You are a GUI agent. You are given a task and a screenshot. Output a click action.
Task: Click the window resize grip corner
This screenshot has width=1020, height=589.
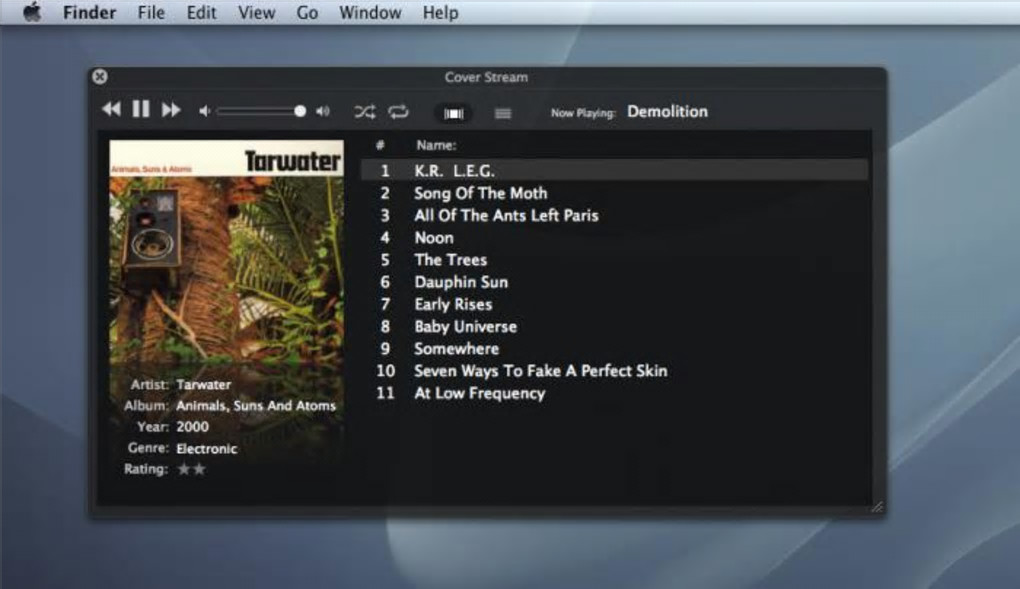pyautogui.click(x=877, y=507)
